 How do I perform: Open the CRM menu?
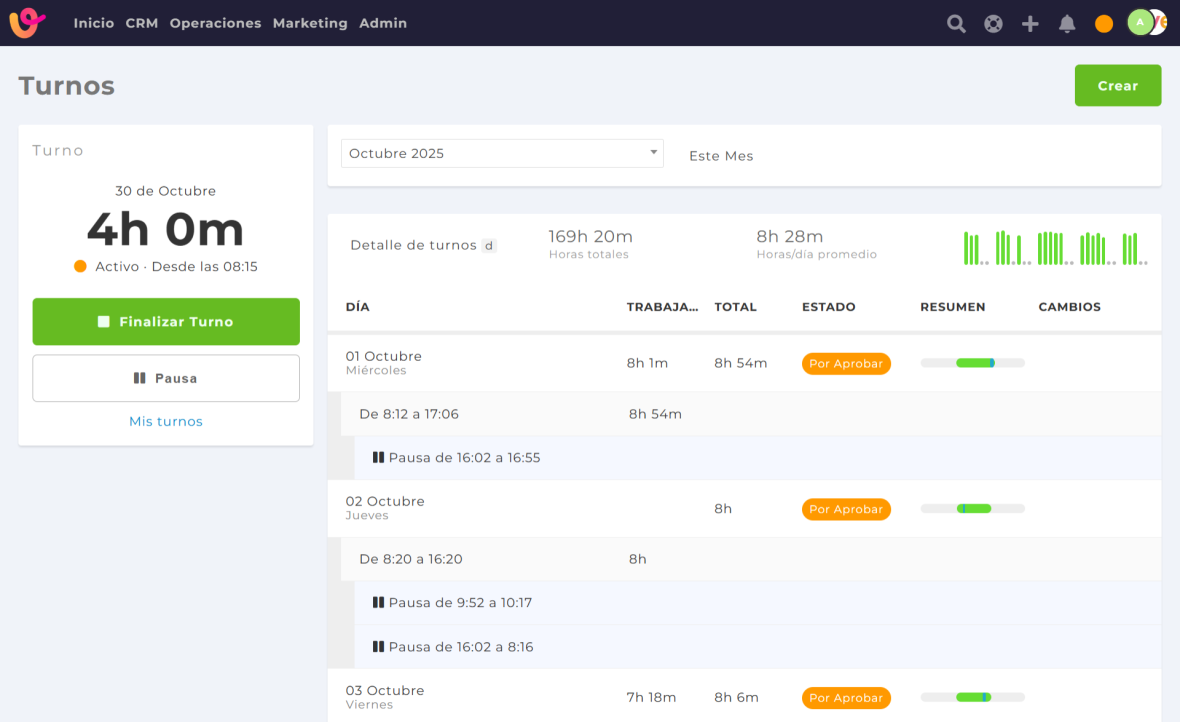[x=141, y=23]
